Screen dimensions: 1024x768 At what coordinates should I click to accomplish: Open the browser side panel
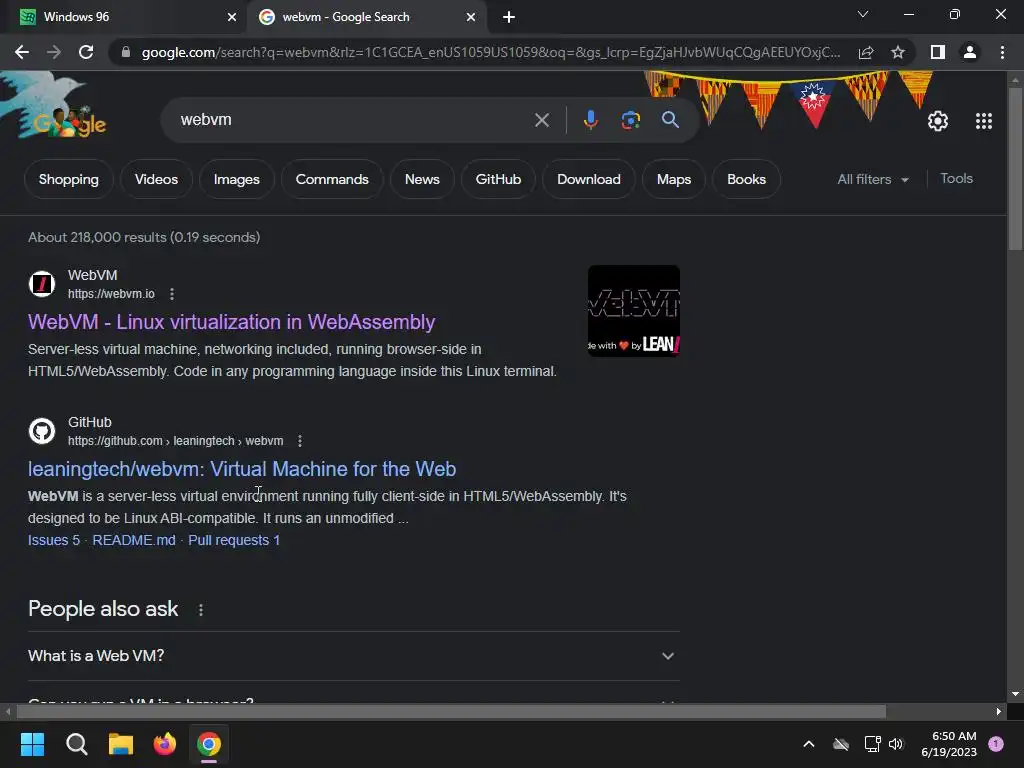pos(938,52)
